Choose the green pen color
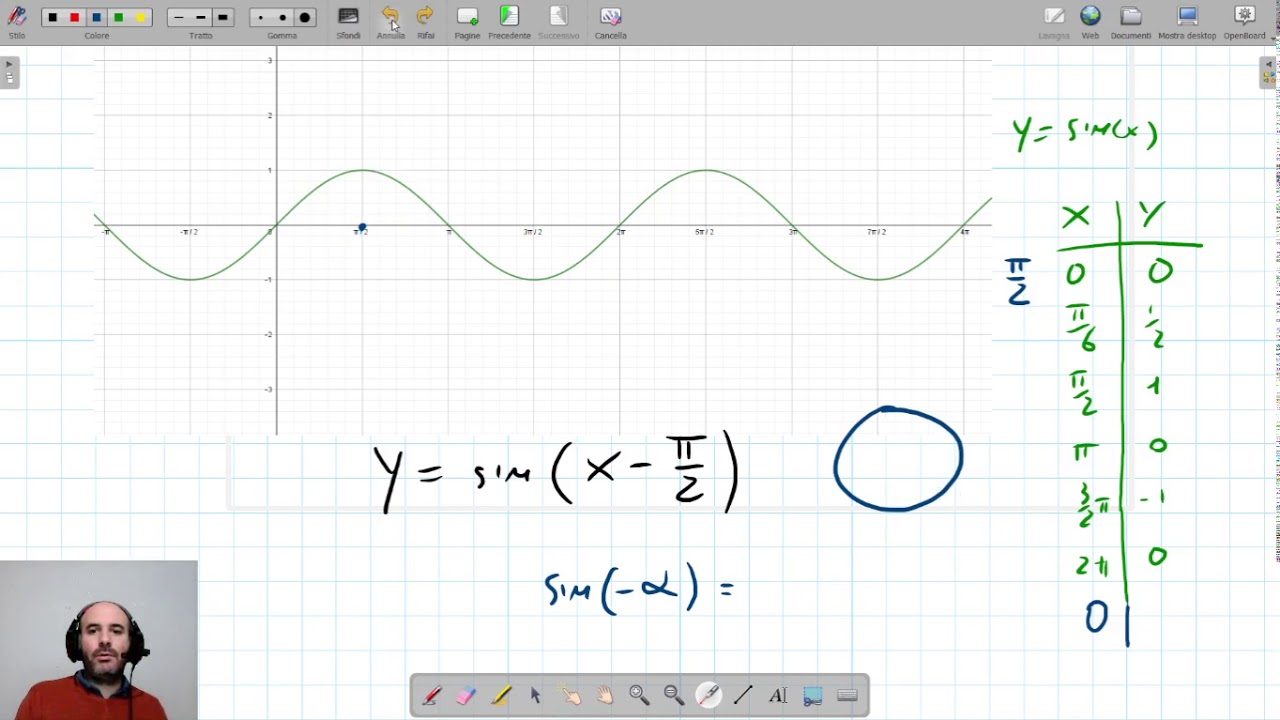This screenshot has height=720, width=1280. [x=119, y=18]
